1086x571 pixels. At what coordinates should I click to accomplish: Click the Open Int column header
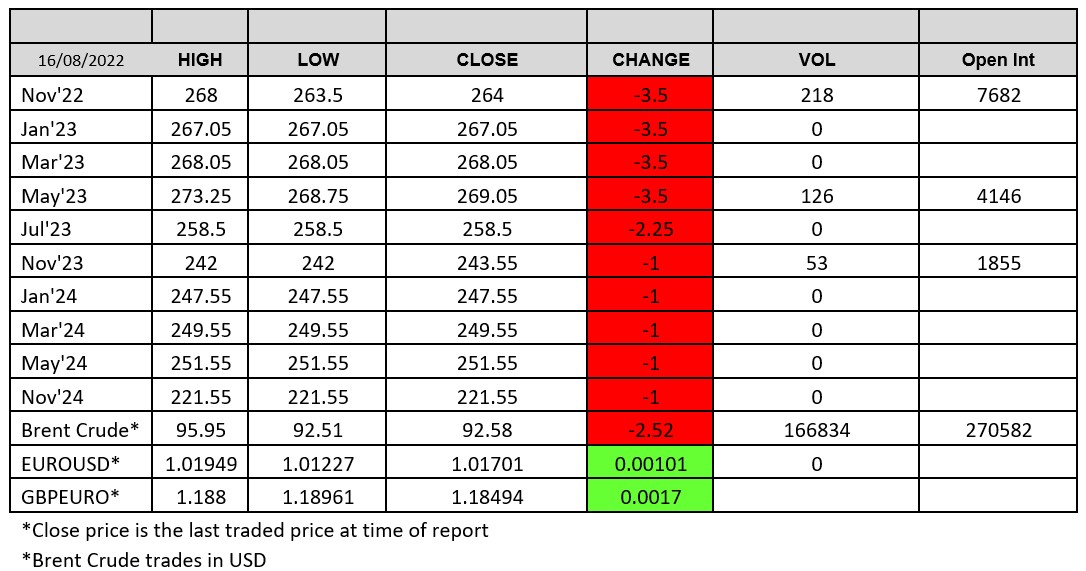pos(998,60)
